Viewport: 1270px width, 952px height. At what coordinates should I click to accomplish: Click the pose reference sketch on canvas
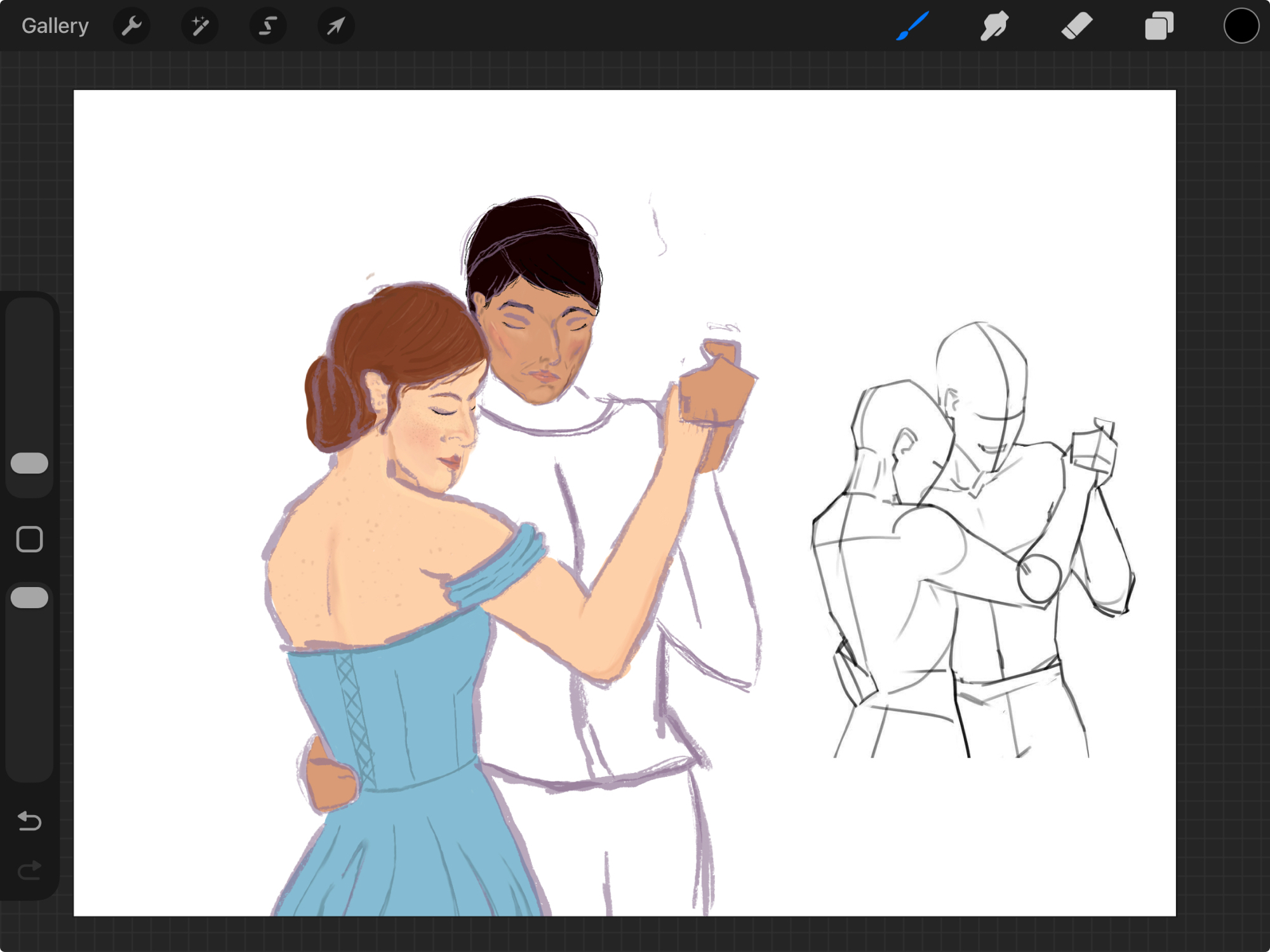tap(972, 539)
